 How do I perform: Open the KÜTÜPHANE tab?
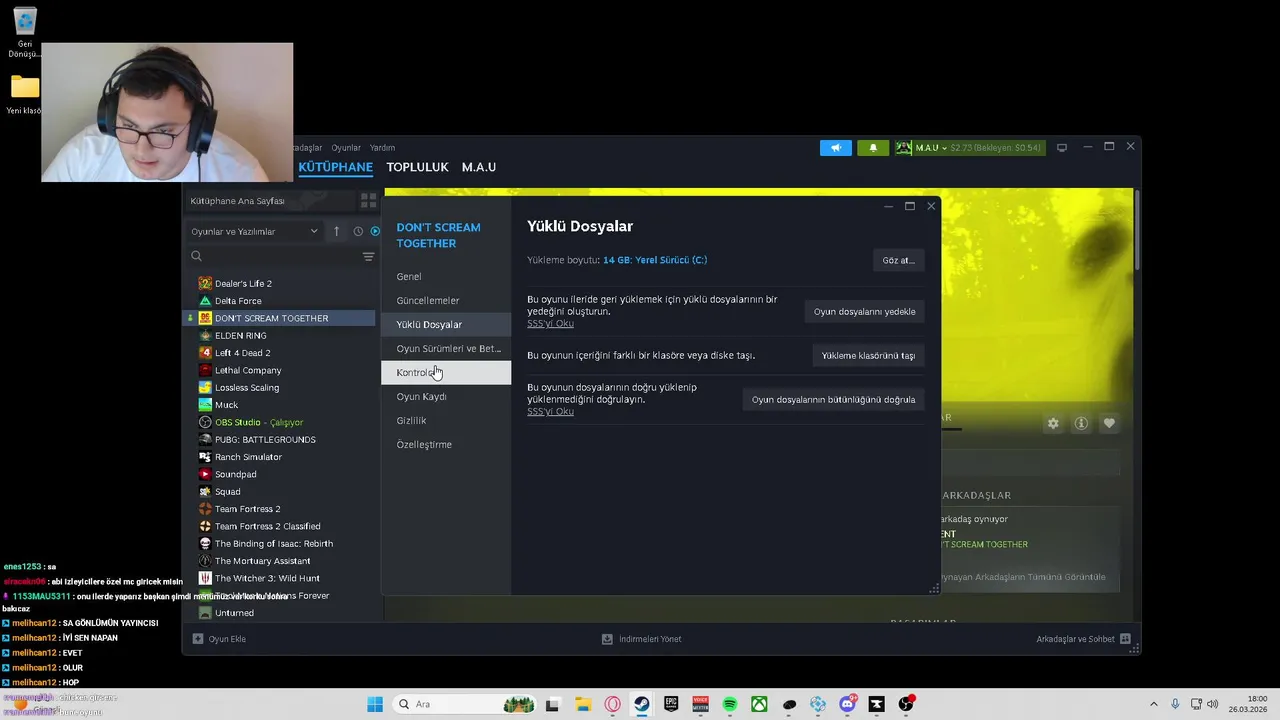[335, 167]
